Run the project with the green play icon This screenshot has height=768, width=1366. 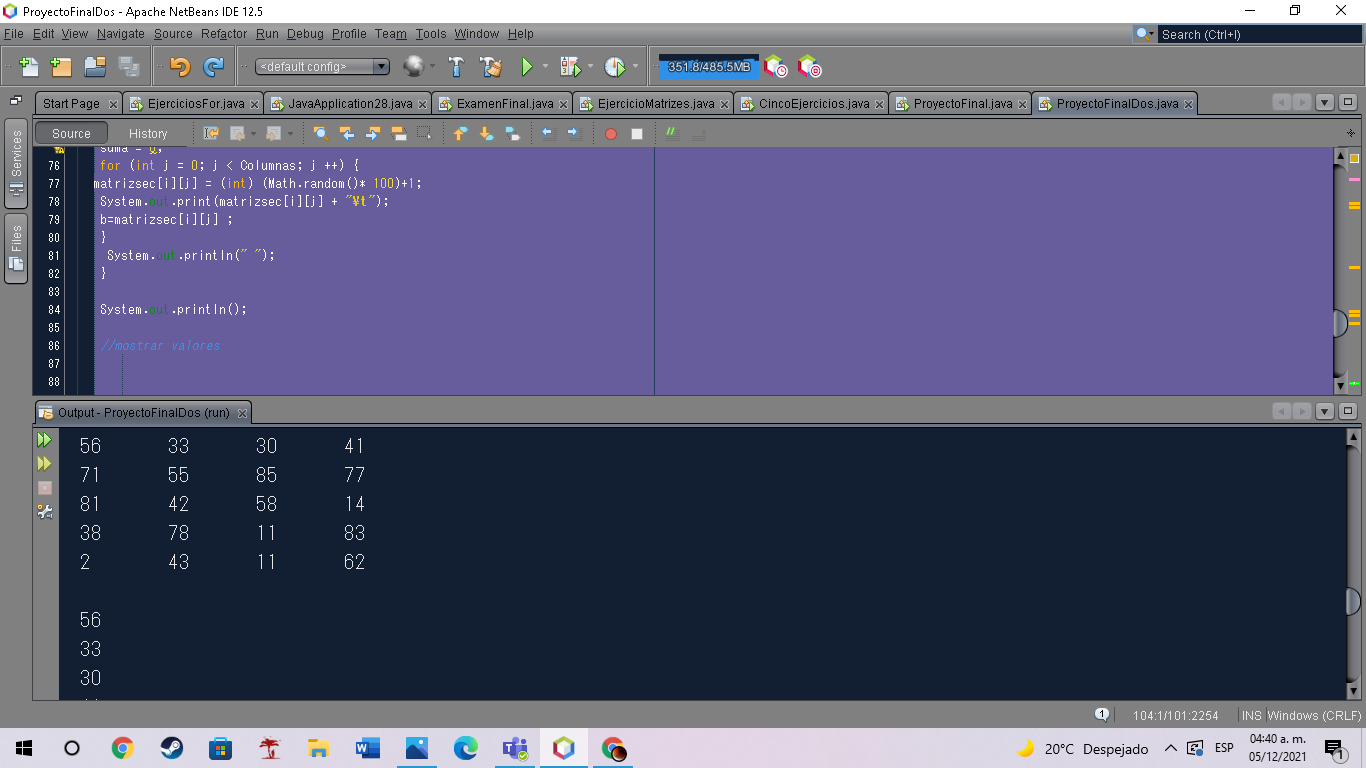(526, 67)
